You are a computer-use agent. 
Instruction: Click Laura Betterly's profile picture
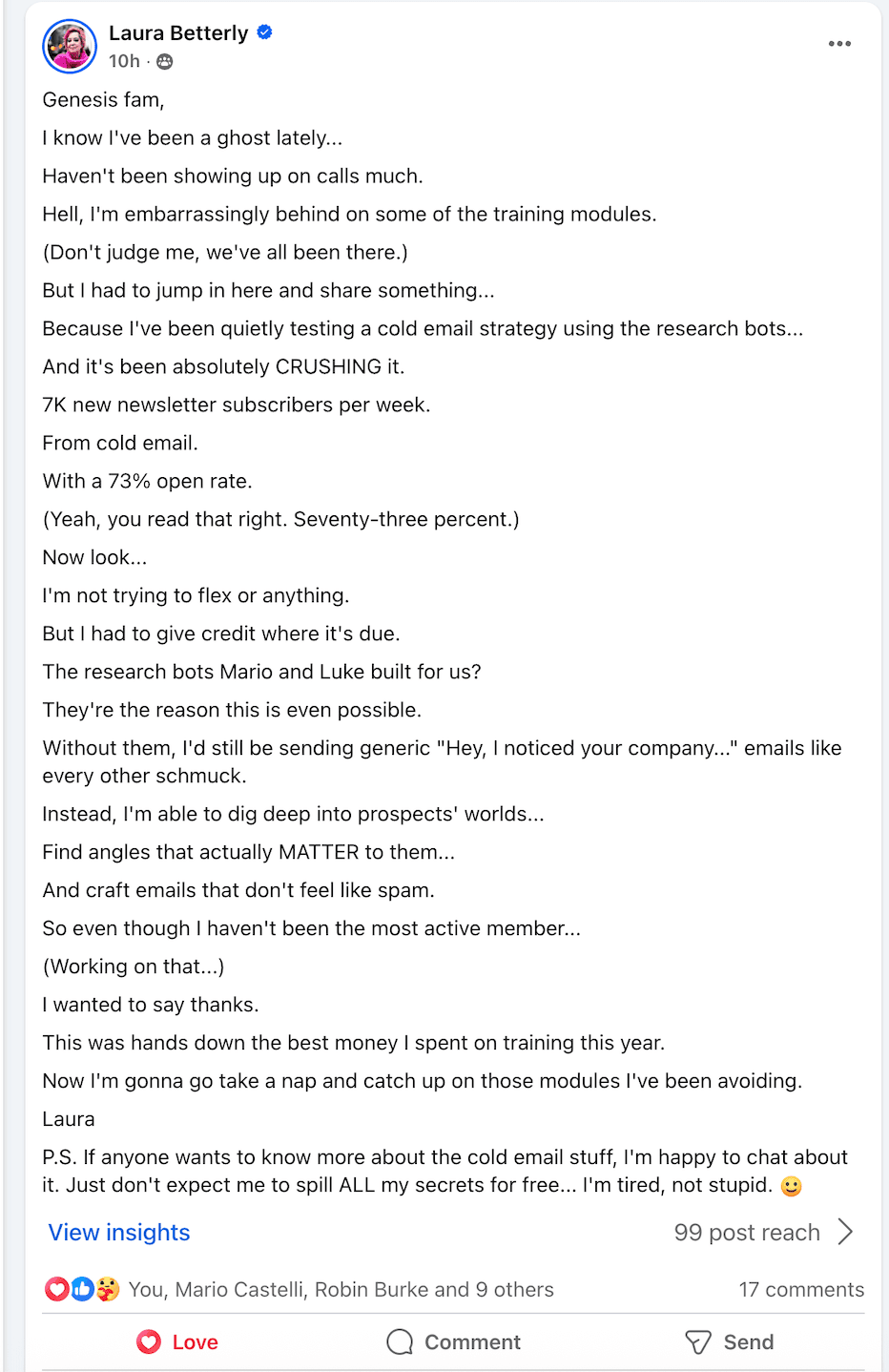(x=70, y=46)
